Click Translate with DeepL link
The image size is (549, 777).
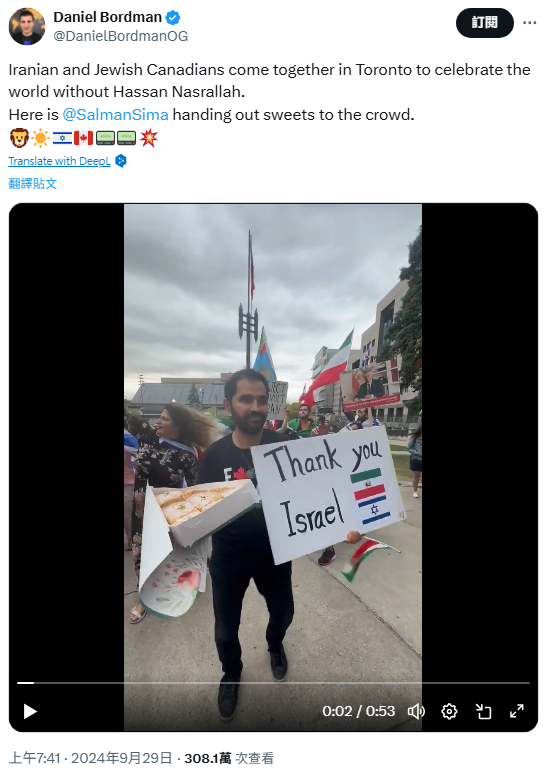click(59, 161)
